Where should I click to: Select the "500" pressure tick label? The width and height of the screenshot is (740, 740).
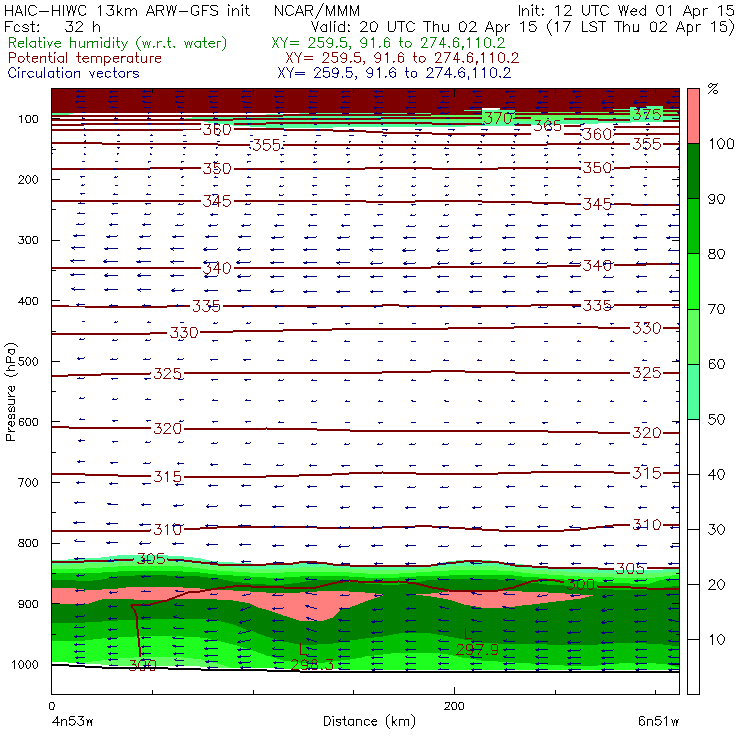(x=28, y=362)
